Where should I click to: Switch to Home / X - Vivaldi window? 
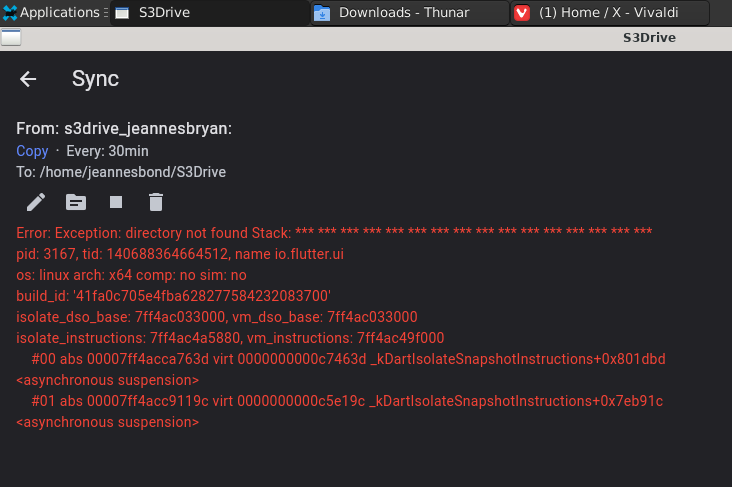[610, 13]
